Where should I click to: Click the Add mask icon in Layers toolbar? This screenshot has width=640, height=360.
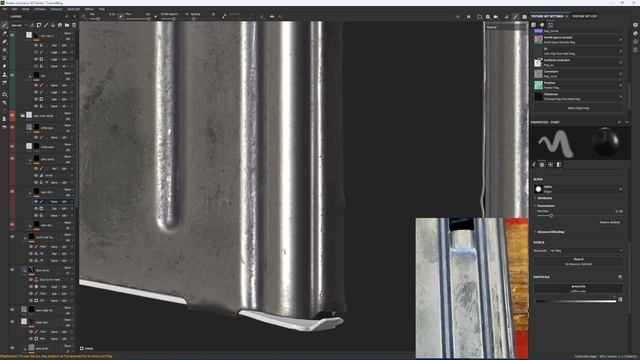[x=39, y=25]
